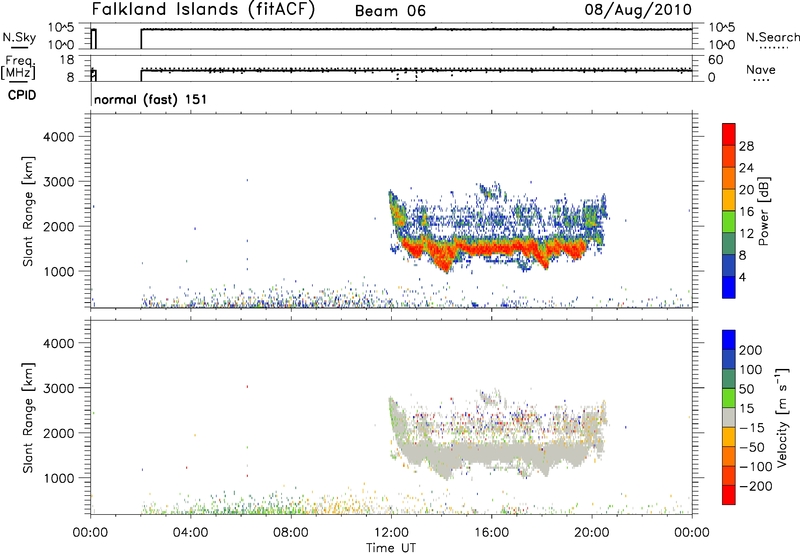This screenshot has width=800, height=554.
Task: Click '4000' on the power plot range axis
Action: [x=59, y=137]
